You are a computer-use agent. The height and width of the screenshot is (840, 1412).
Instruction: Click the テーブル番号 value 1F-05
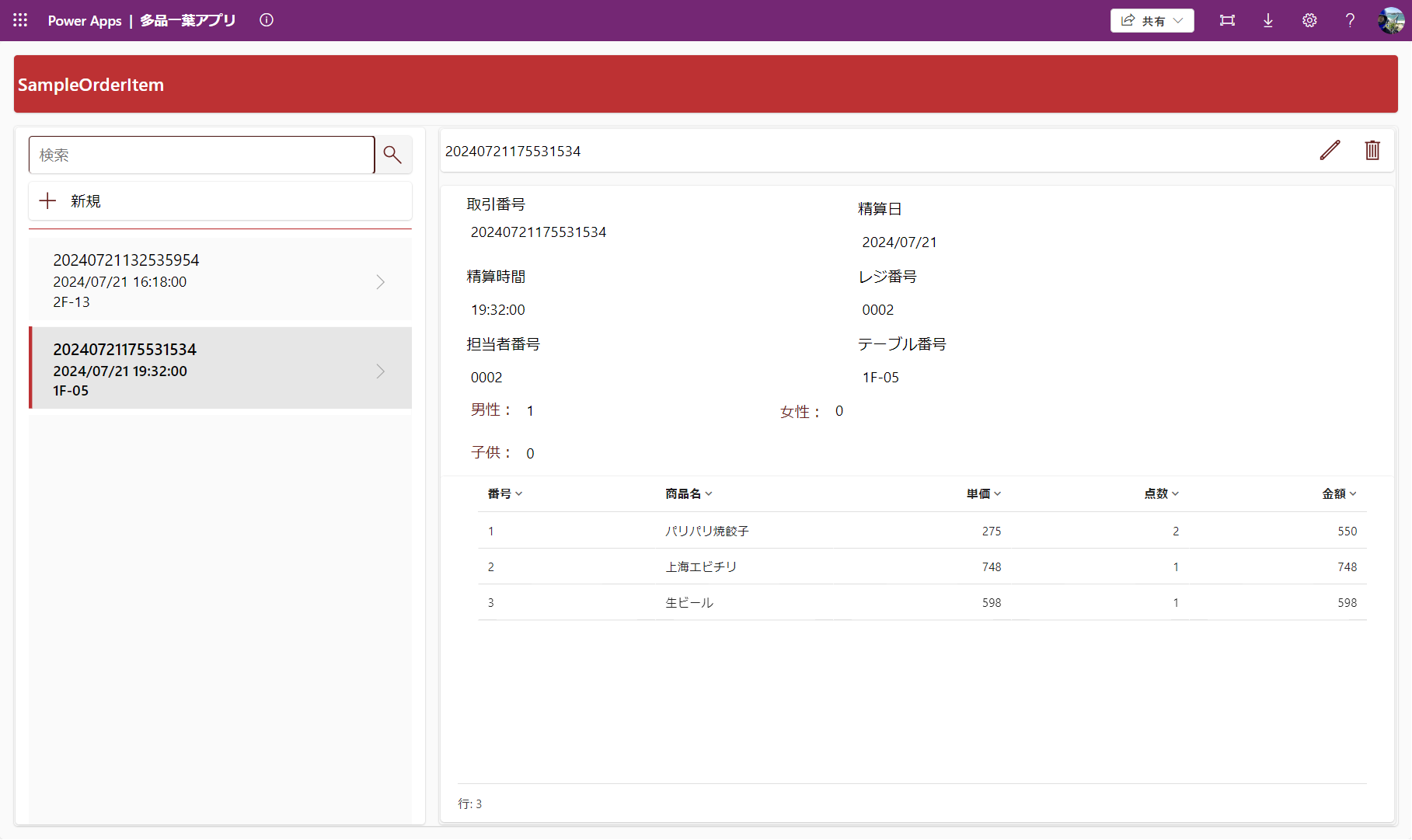point(880,378)
